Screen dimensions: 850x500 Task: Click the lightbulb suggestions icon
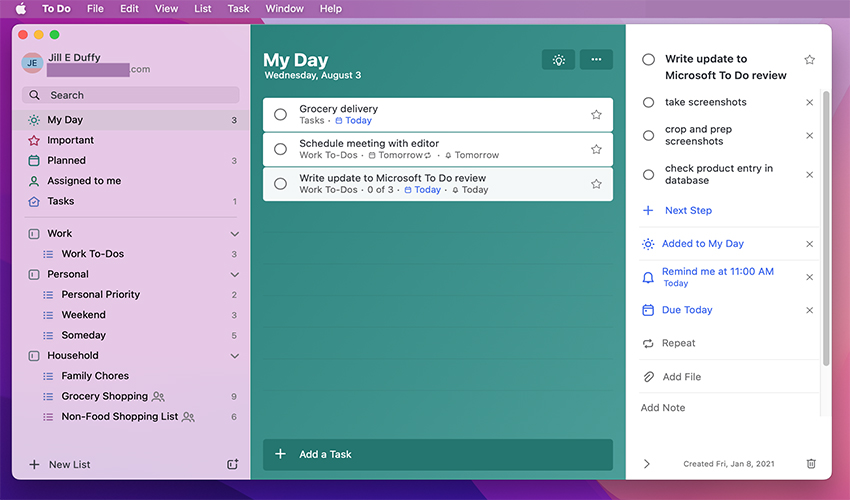558,60
